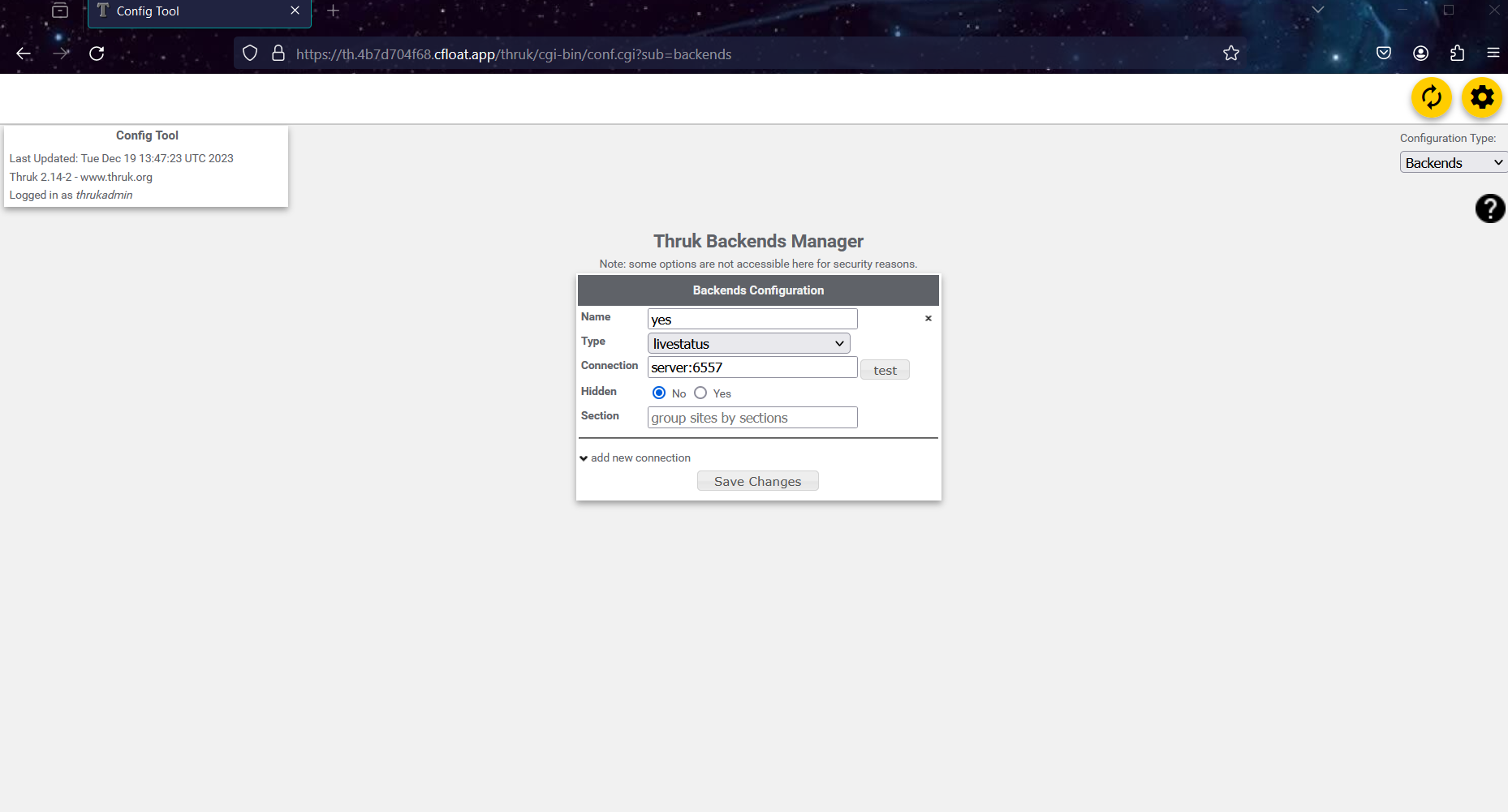Go back with the browser back arrow
This screenshot has height=812, width=1508.
pos(24,54)
